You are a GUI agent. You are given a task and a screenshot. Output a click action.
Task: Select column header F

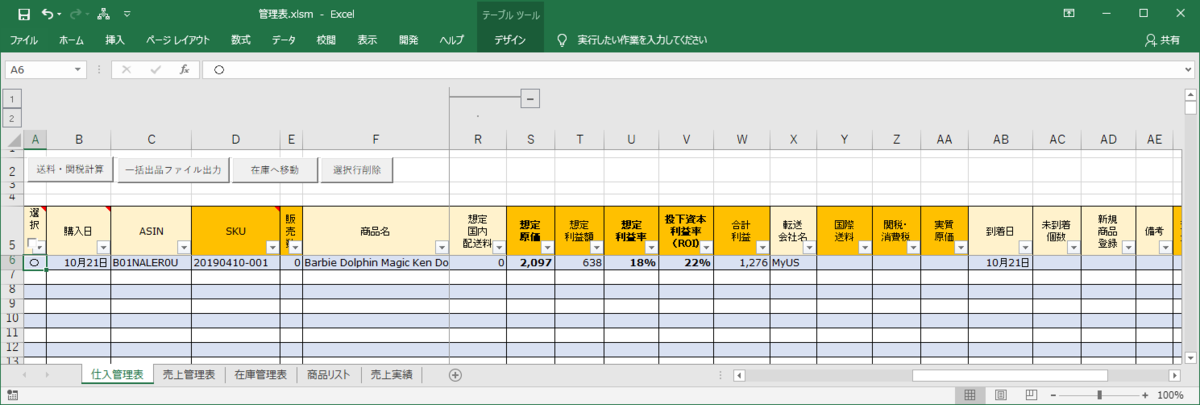coord(376,139)
